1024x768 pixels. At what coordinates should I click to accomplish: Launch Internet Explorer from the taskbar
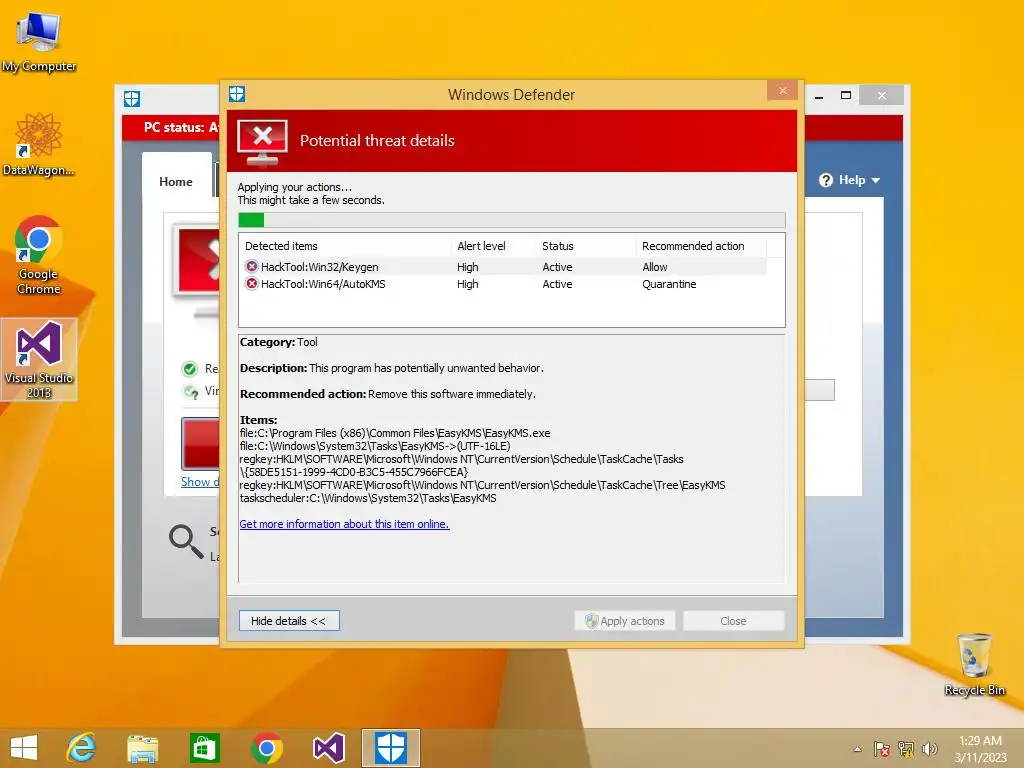click(82, 748)
